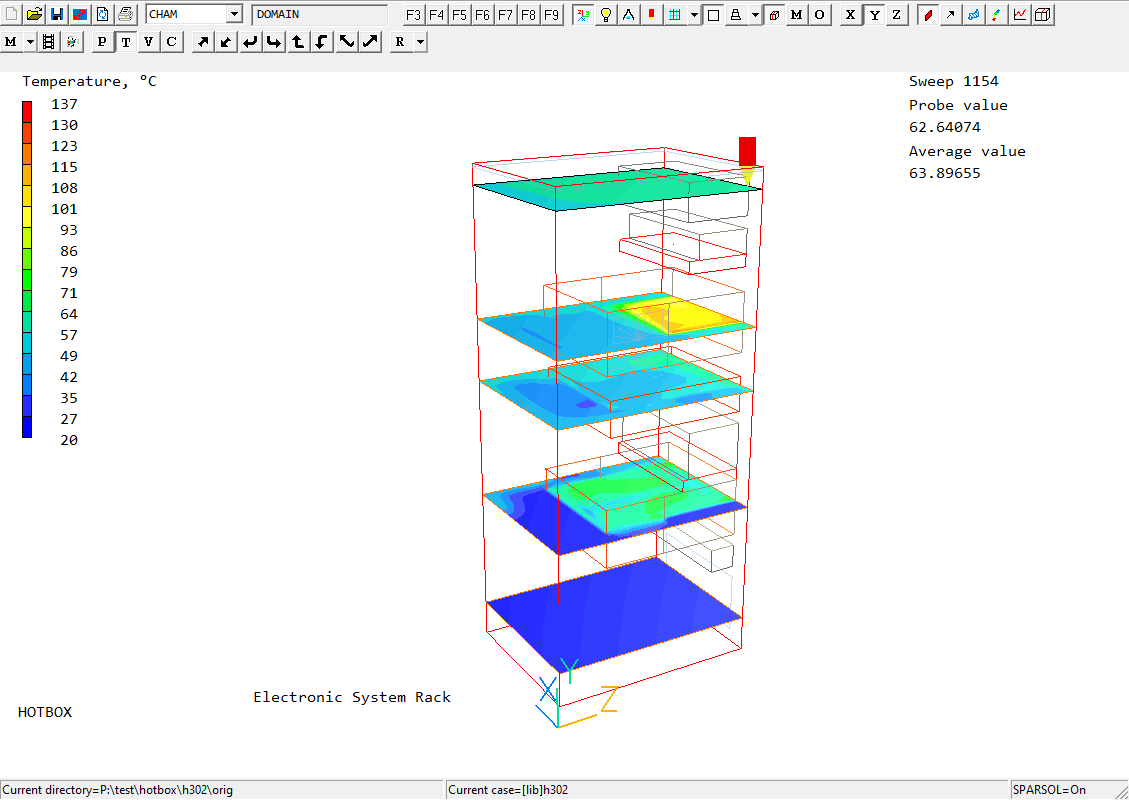The width and height of the screenshot is (1129, 800).
Task: Click the red contour slice icon
Action: click(x=927, y=14)
